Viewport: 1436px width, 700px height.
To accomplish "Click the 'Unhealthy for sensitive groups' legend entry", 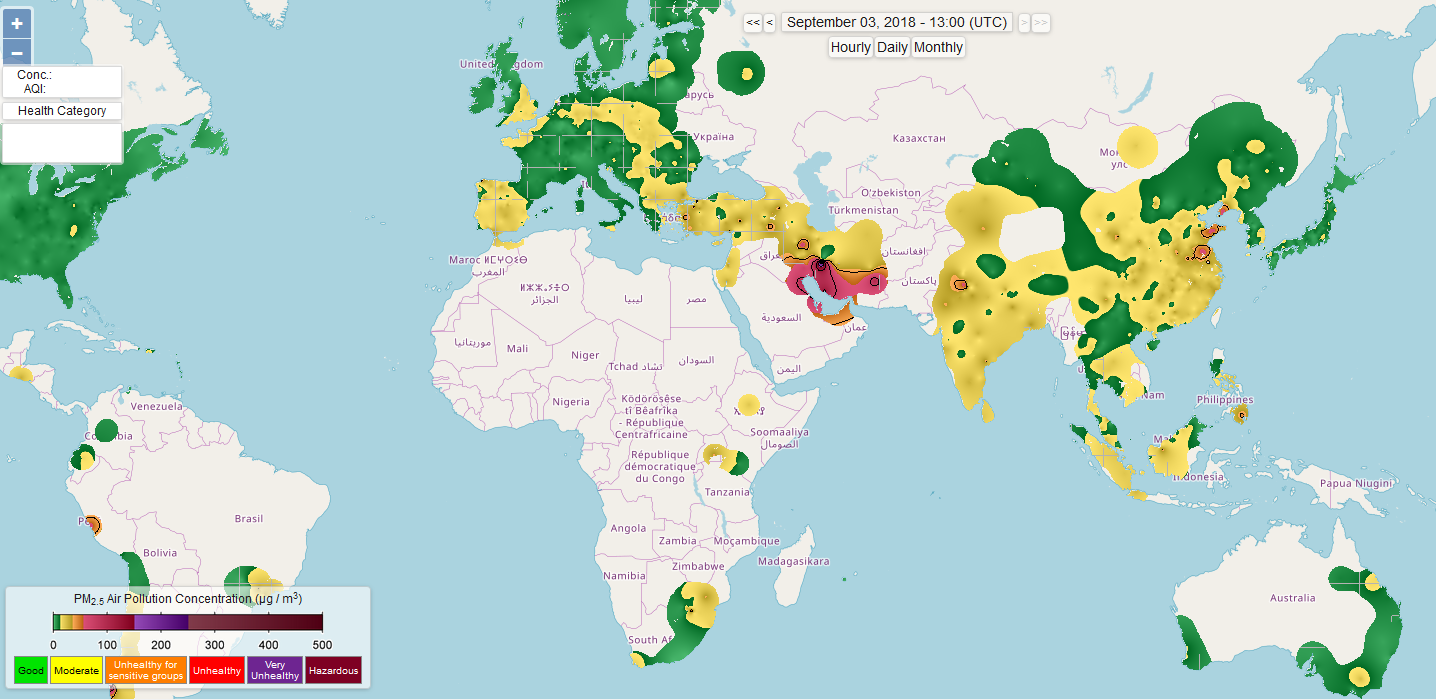I will coord(145,670).
